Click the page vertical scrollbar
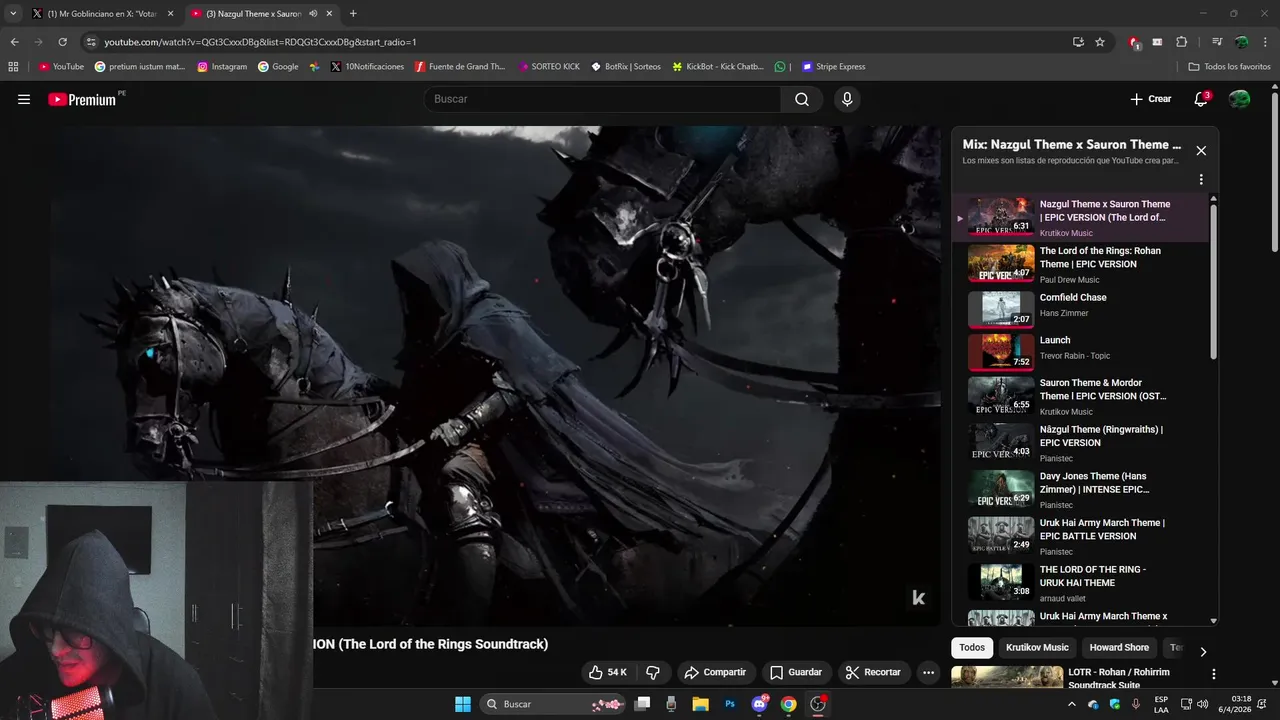1280x720 pixels. tap(1274, 172)
